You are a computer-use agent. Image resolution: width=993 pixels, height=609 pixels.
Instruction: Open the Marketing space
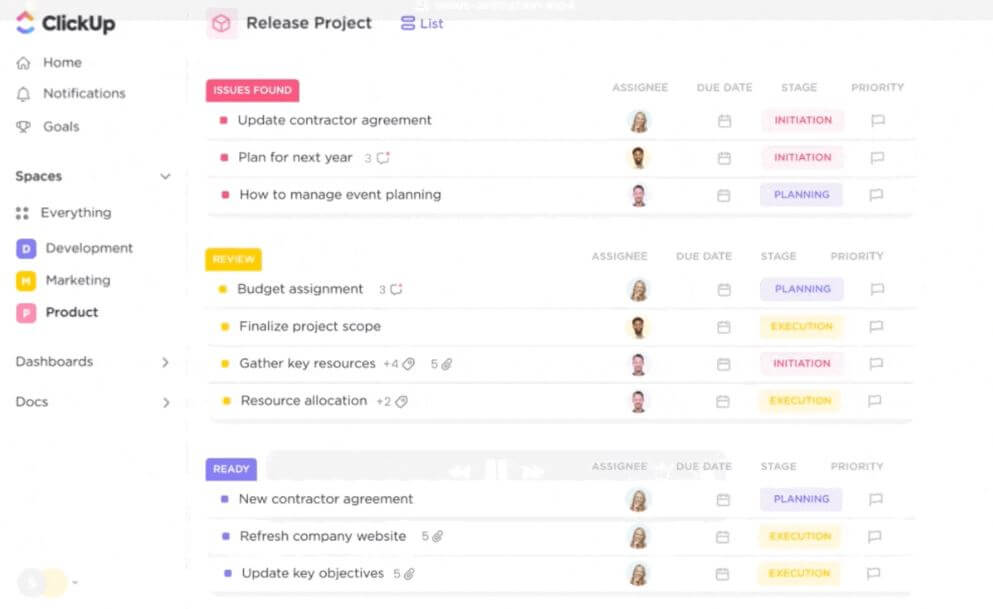point(78,280)
